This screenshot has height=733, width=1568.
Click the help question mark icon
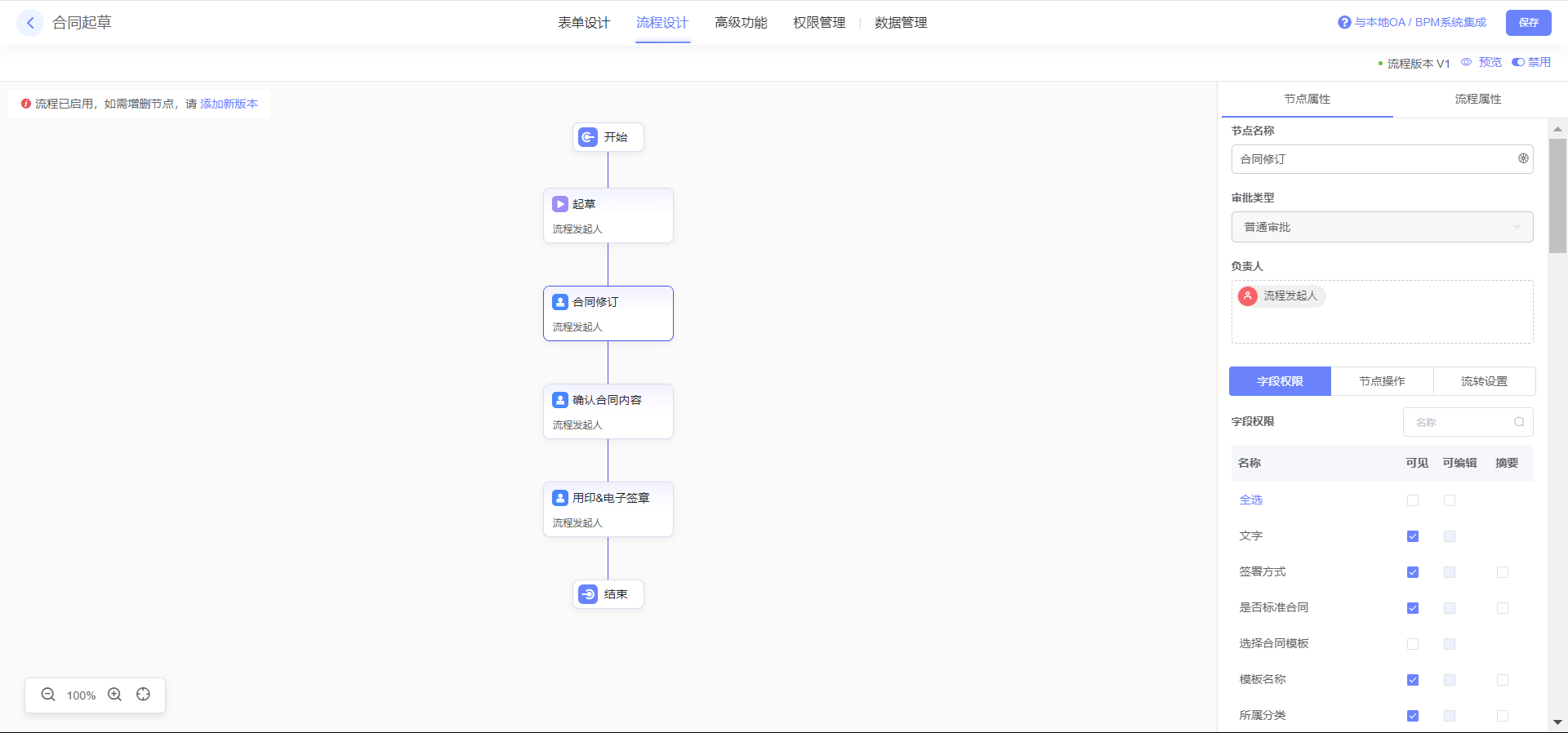1344,23
